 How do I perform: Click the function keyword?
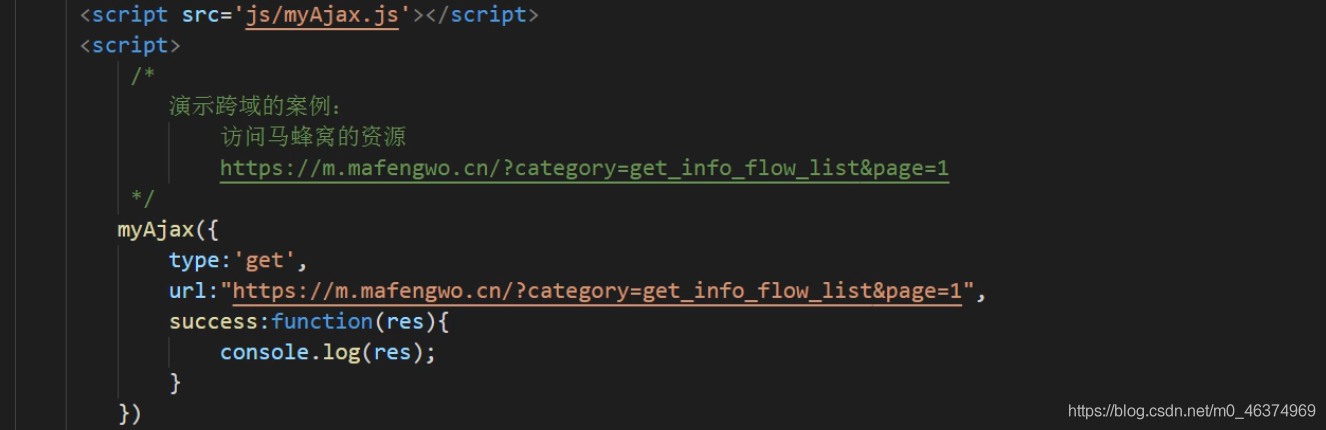coord(322,321)
